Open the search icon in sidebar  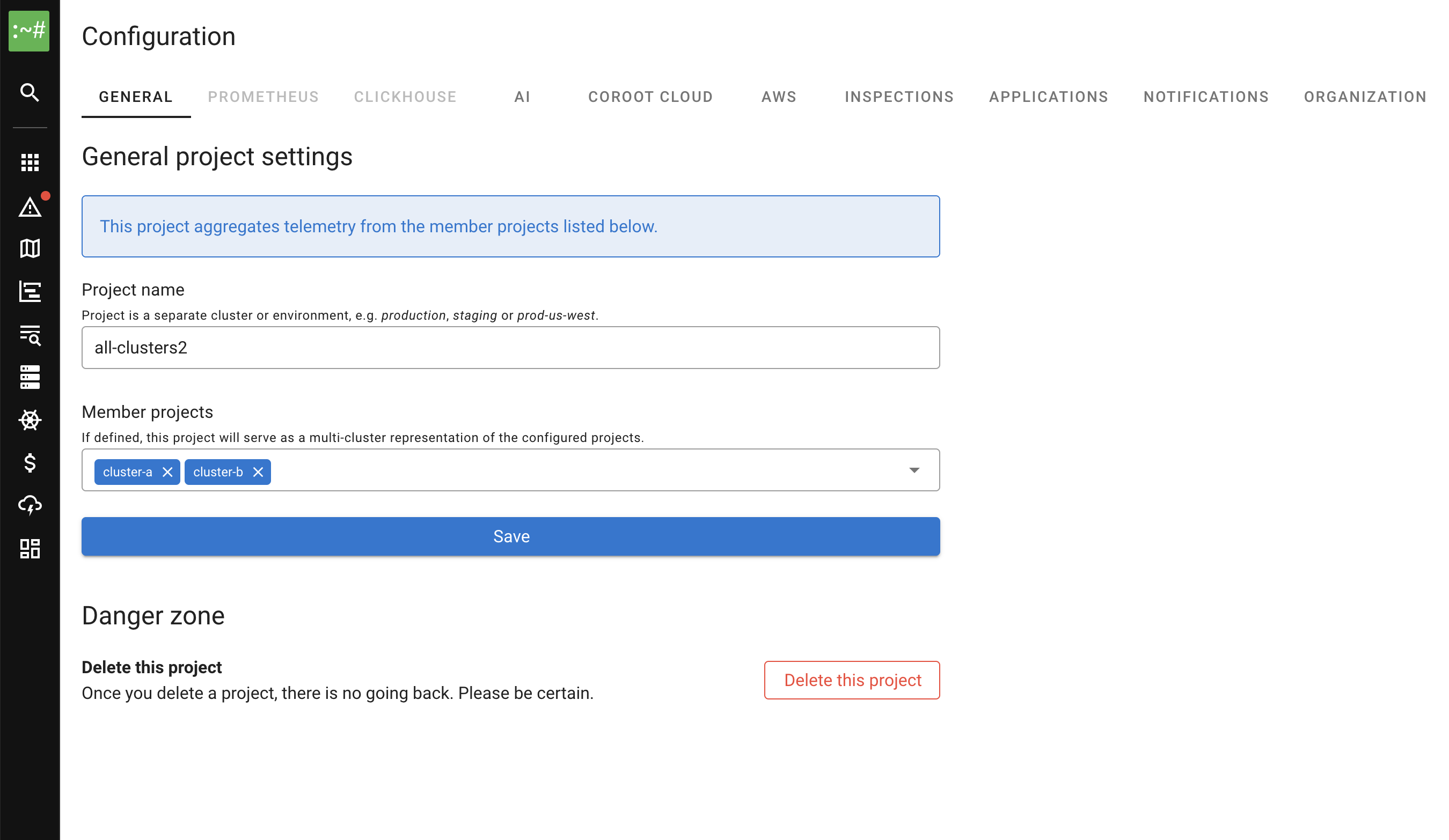pos(30,92)
